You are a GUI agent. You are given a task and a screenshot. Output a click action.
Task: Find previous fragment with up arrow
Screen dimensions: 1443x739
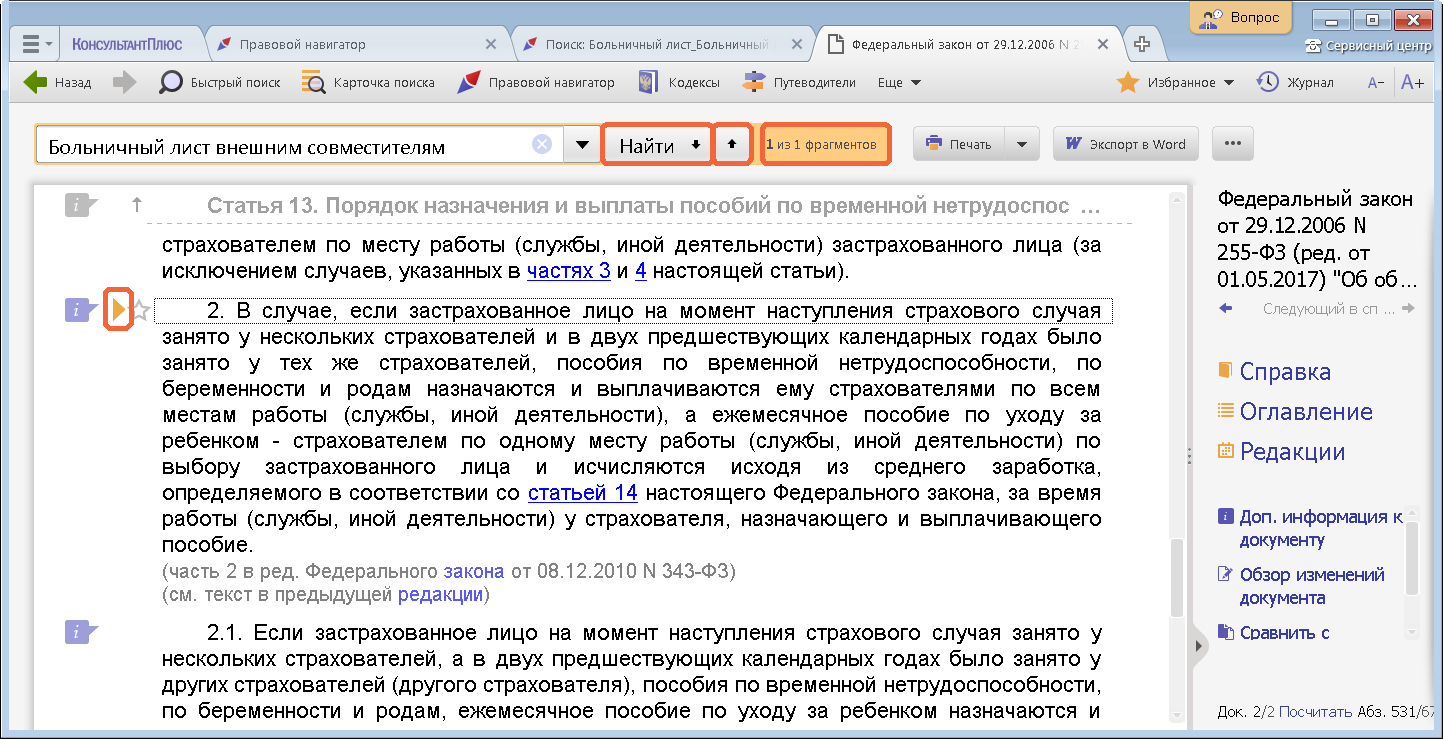[733, 146]
